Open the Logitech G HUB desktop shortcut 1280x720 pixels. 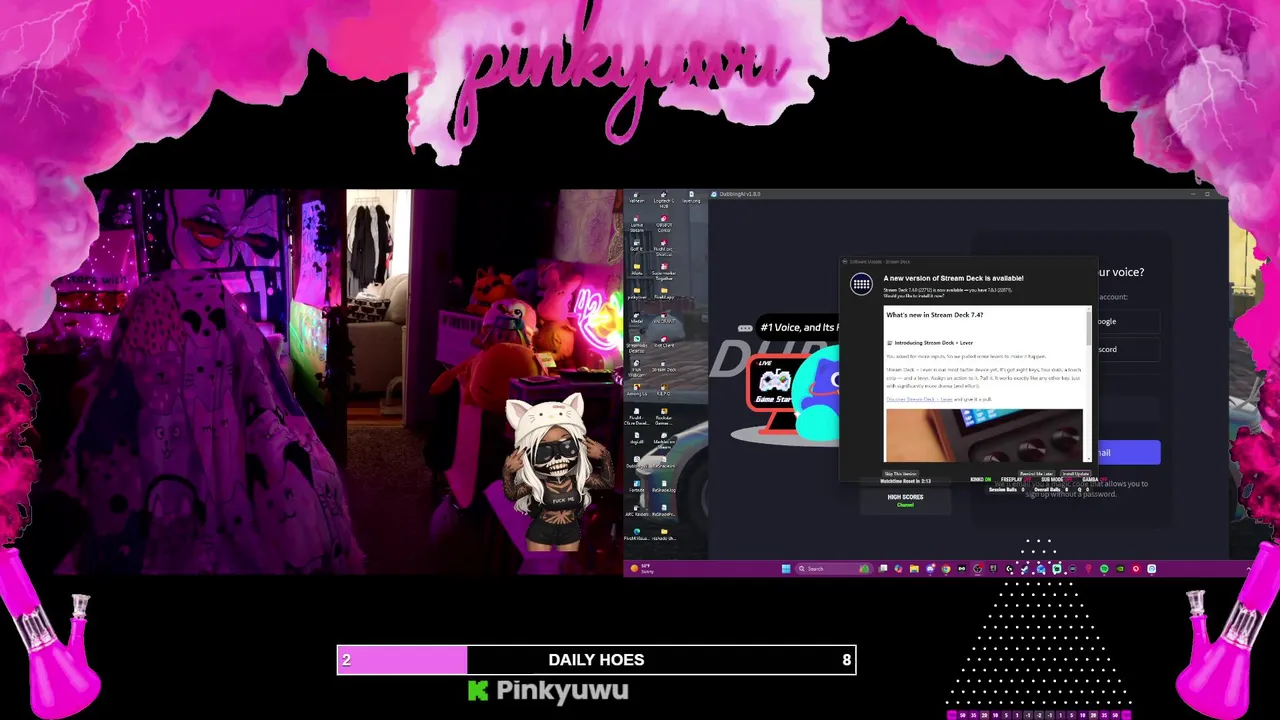pos(664,200)
